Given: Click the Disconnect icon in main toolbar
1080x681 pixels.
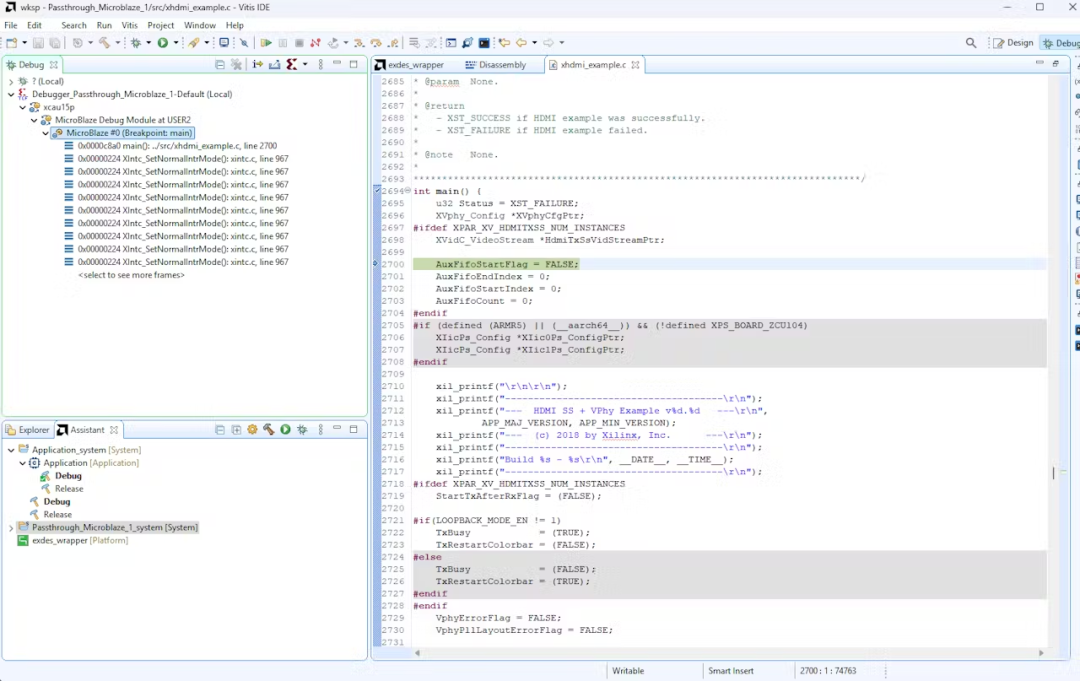Looking at the screenshot, I should point(315,43).
